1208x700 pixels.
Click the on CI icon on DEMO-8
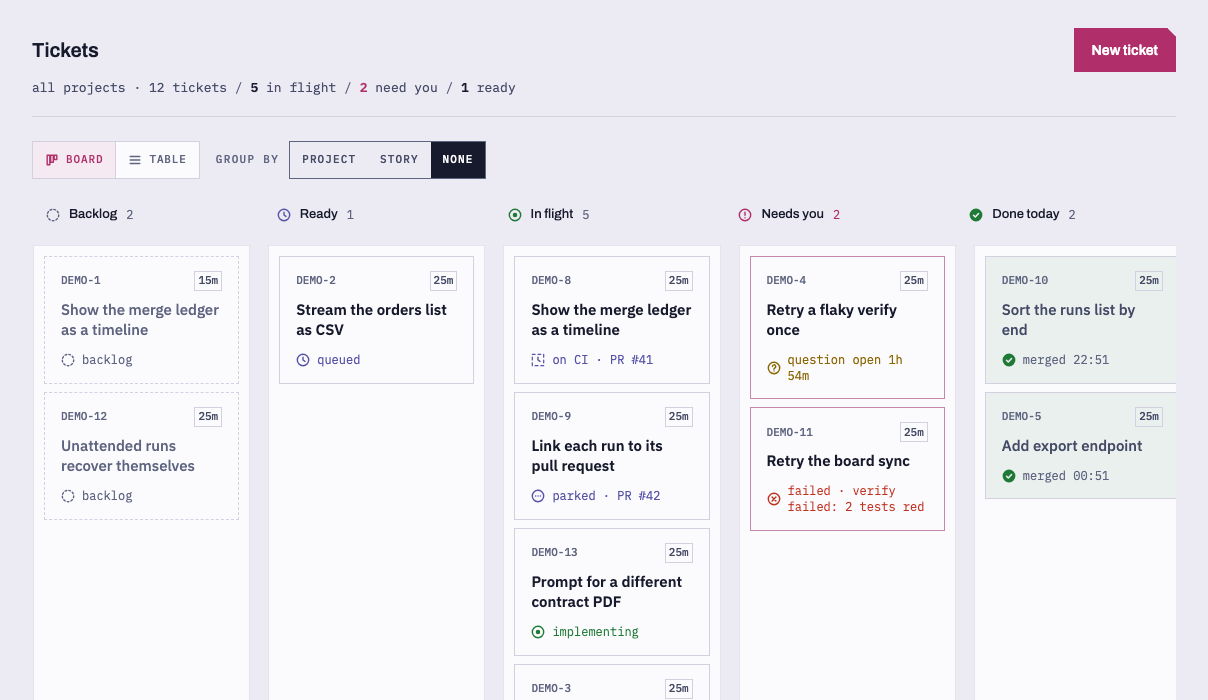coord(538,360)
